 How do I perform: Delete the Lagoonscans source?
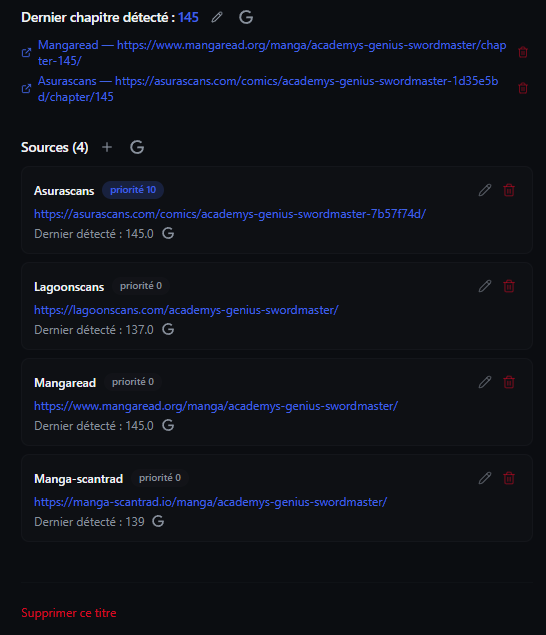pyautogui.click(x=509, y=286)
